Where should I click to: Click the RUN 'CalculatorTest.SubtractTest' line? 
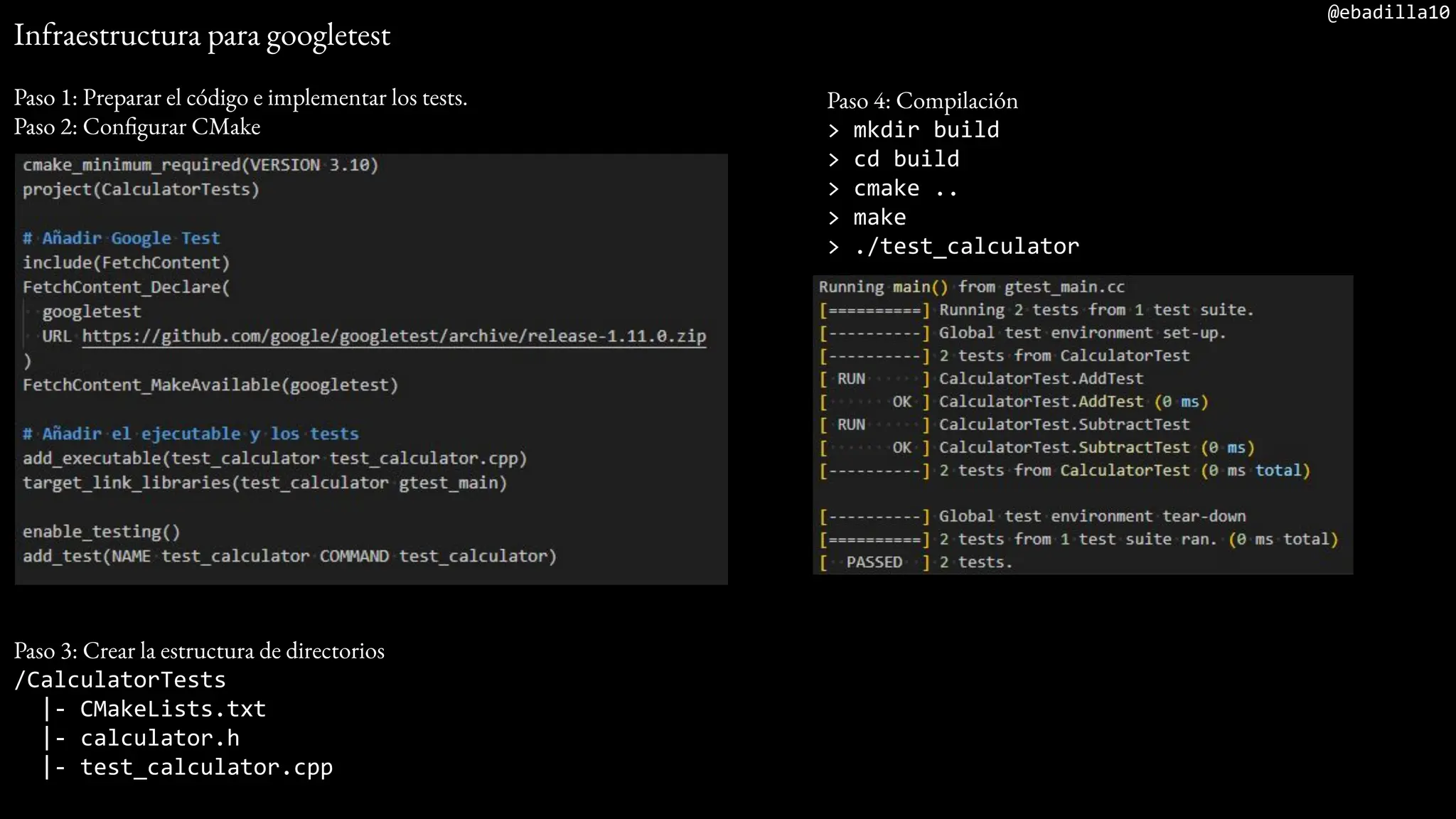pyautogui.click(x=1004, y=424)
